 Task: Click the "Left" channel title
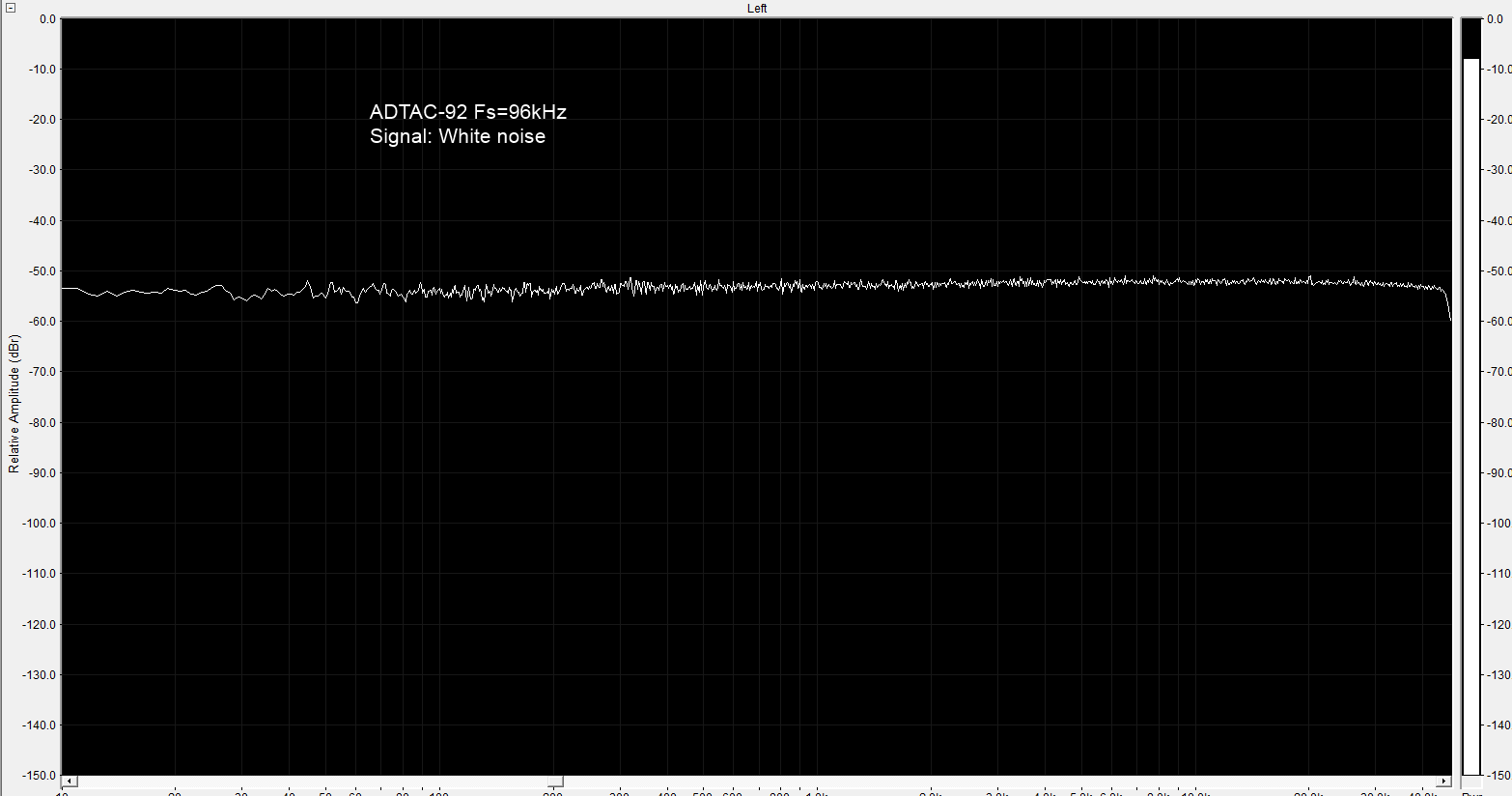tap(757, 9)
